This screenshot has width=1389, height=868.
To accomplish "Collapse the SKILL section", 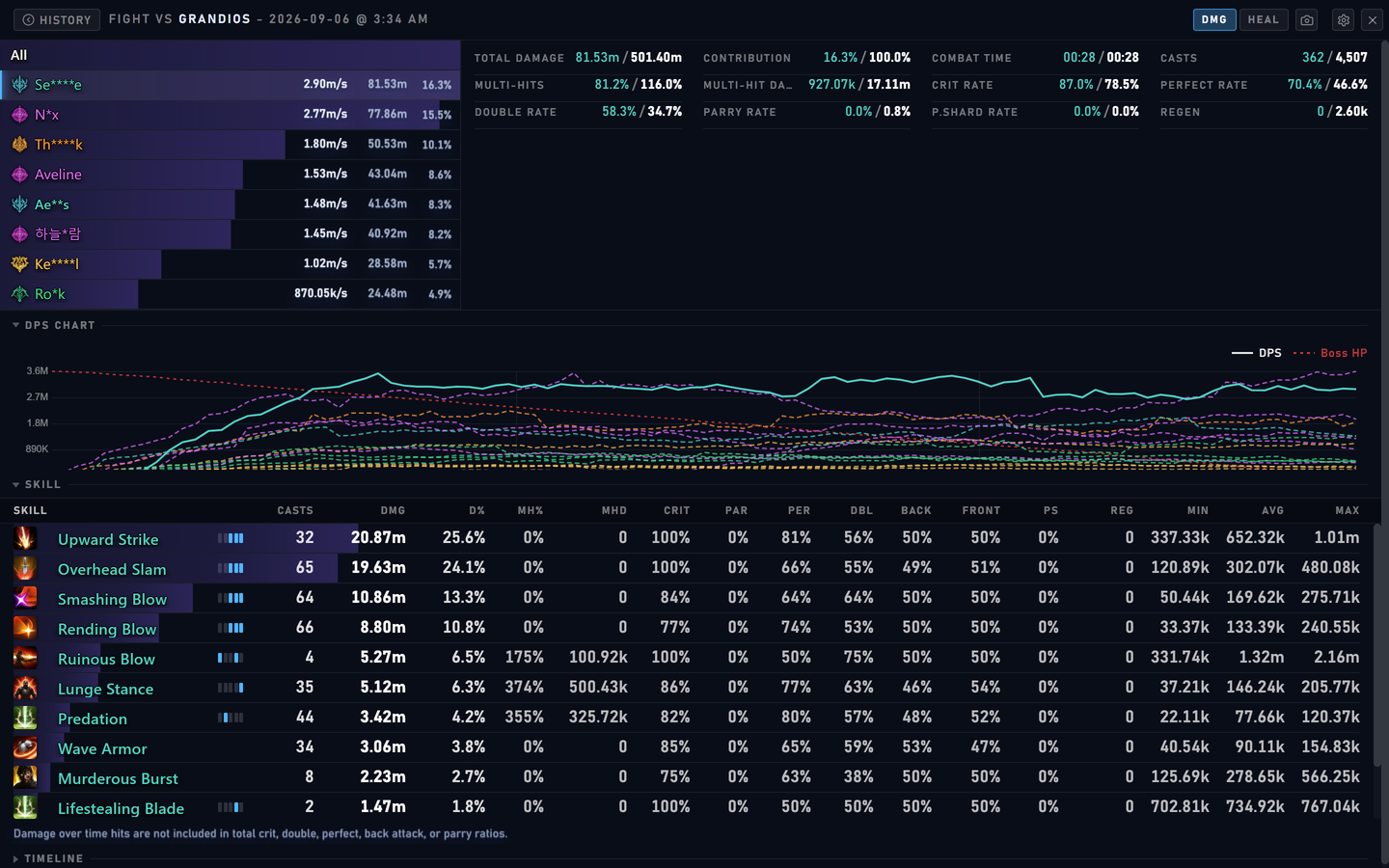I will 37,485.
